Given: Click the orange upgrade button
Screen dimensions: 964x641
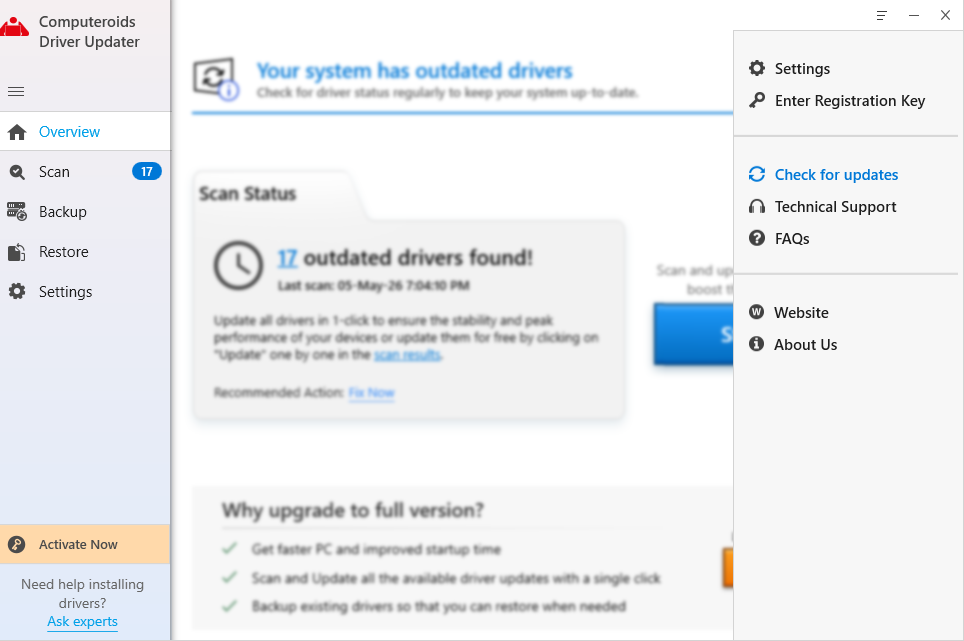Looking at the screenshot, I should click(729, 568).
